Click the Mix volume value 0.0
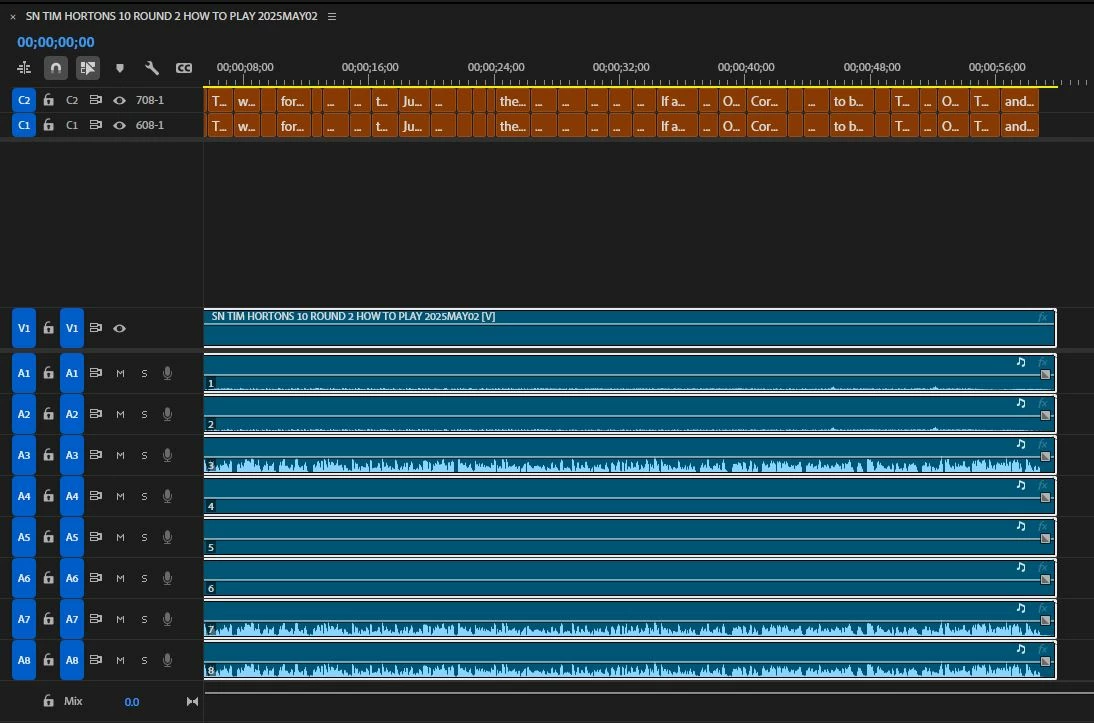This screenshot has width=1094, height=723. (132, 702)
